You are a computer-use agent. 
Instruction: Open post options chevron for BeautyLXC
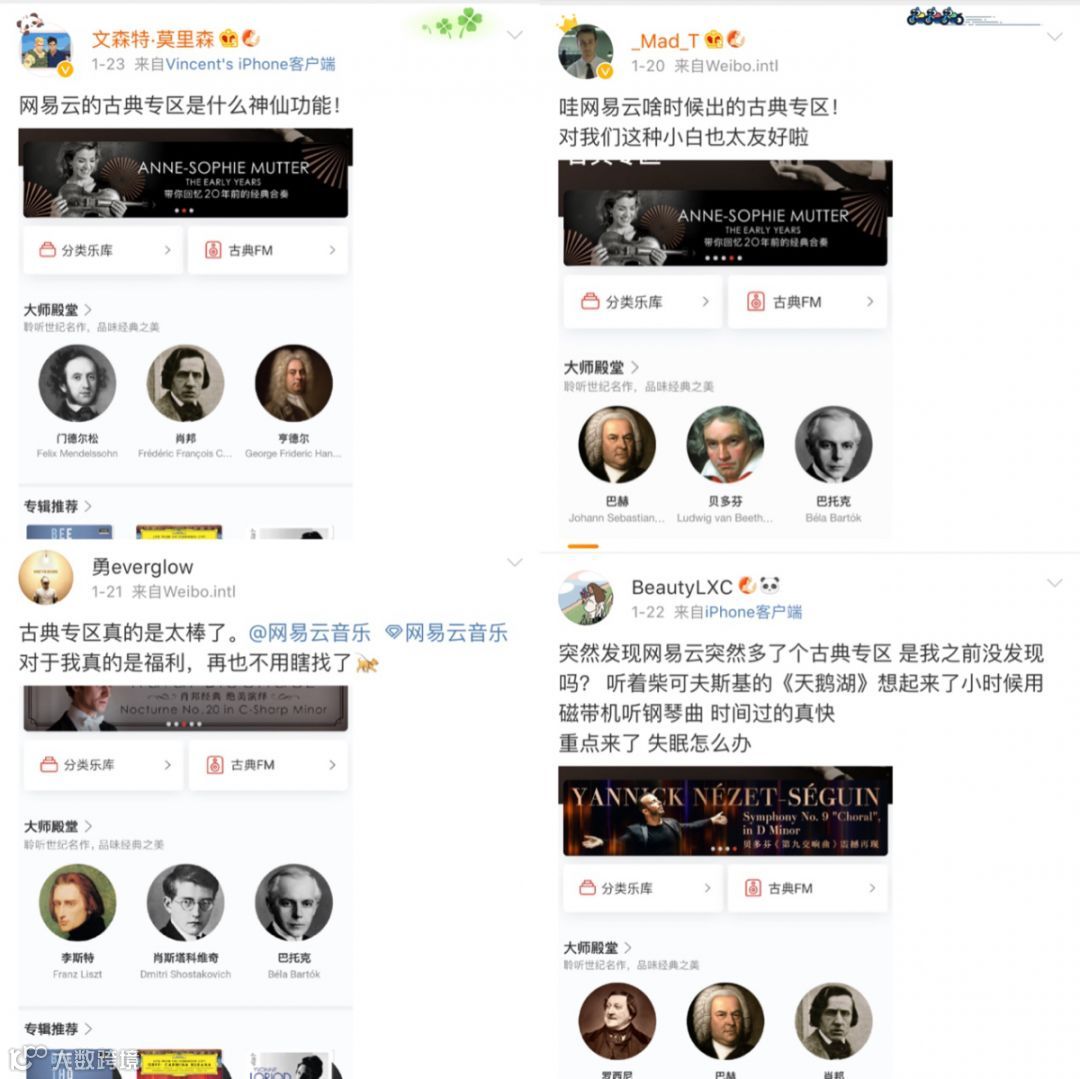1055,583
